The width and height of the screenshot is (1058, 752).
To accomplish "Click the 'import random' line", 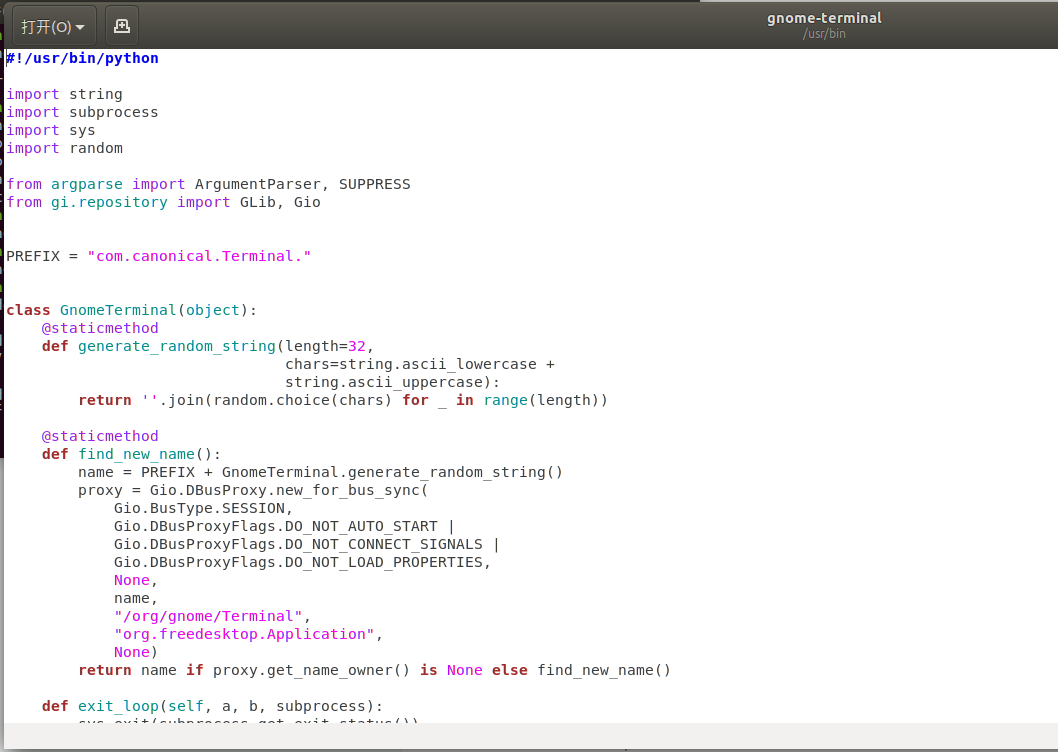I will click(64, 148).
